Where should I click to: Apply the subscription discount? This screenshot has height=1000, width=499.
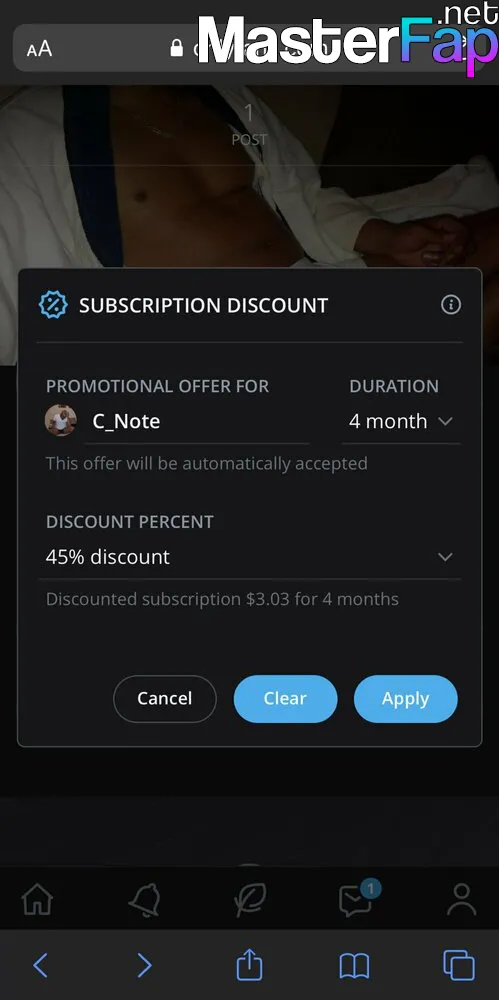point(406,698)
